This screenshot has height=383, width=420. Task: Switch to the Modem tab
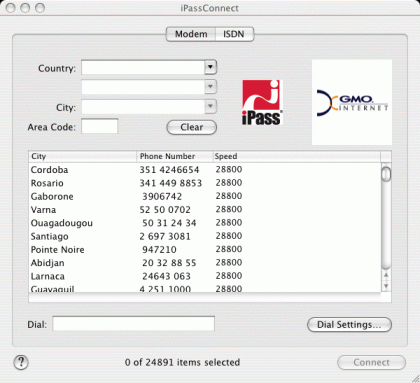[191, 34]
